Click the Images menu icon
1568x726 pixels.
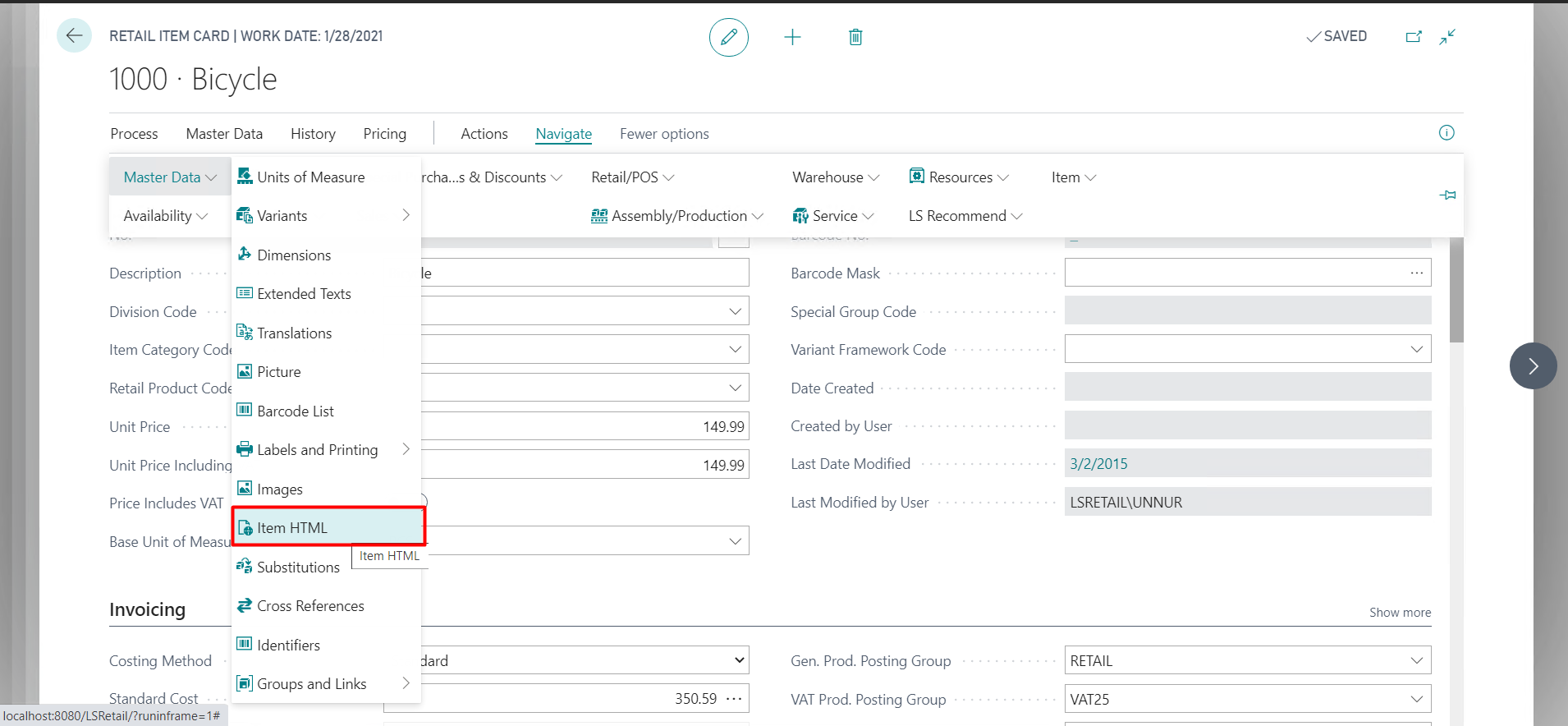tap(245, 488)
